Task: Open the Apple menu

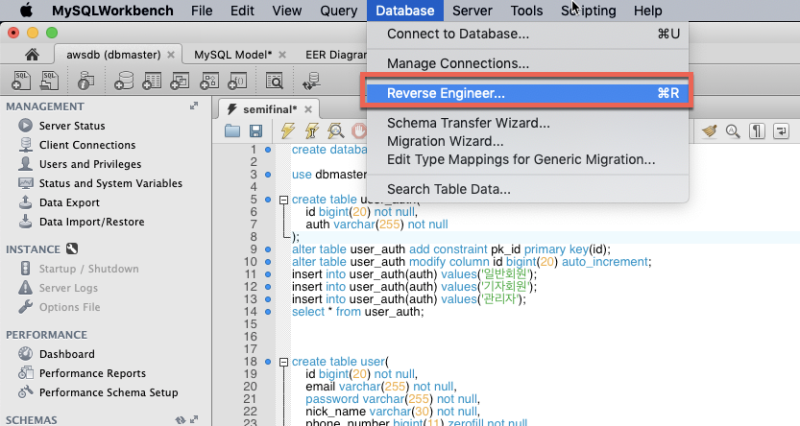Action: (26, 10)
